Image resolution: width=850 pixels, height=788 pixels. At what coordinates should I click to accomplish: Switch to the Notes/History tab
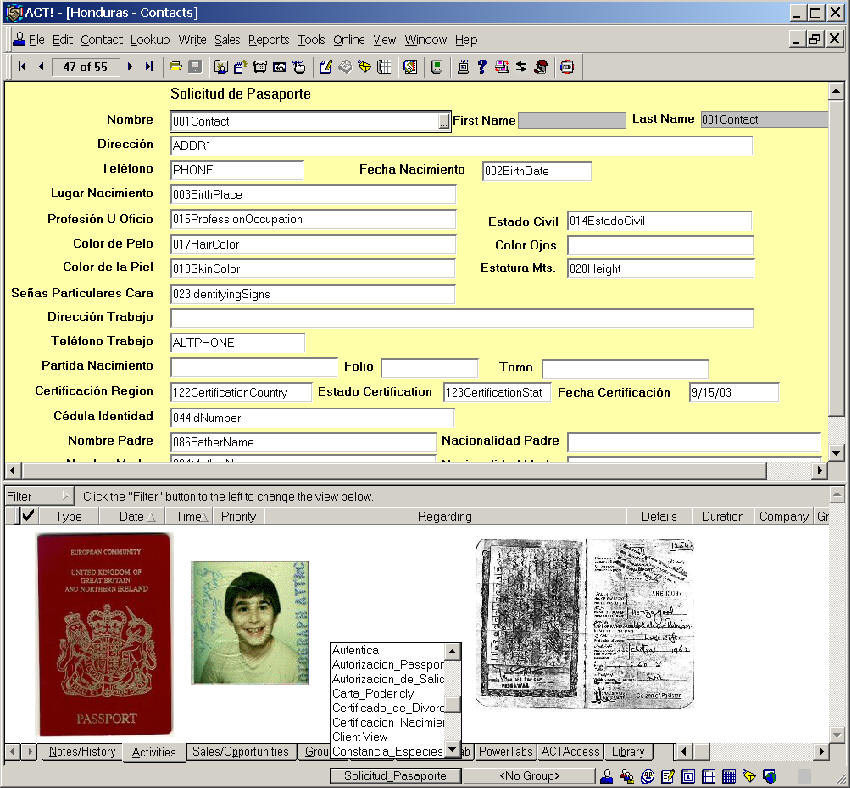pyautogui.click(x=82, y=751)
